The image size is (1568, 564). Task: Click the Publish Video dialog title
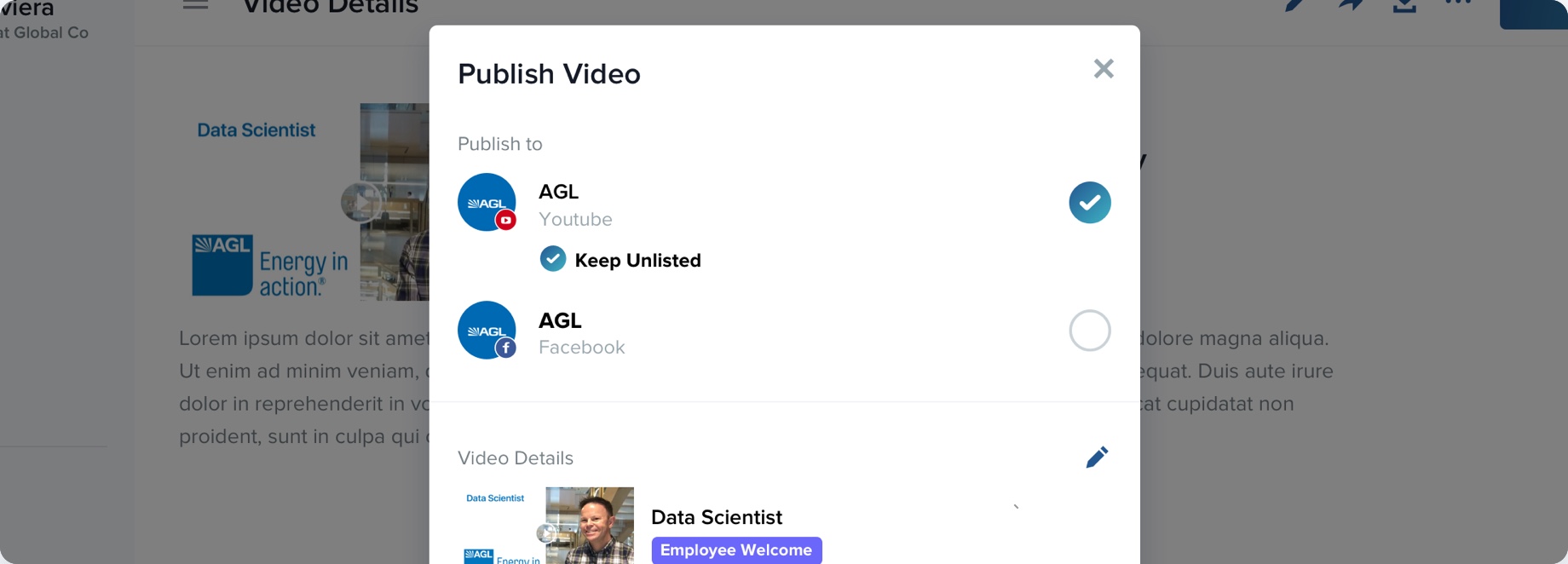(x=549, y=74)
